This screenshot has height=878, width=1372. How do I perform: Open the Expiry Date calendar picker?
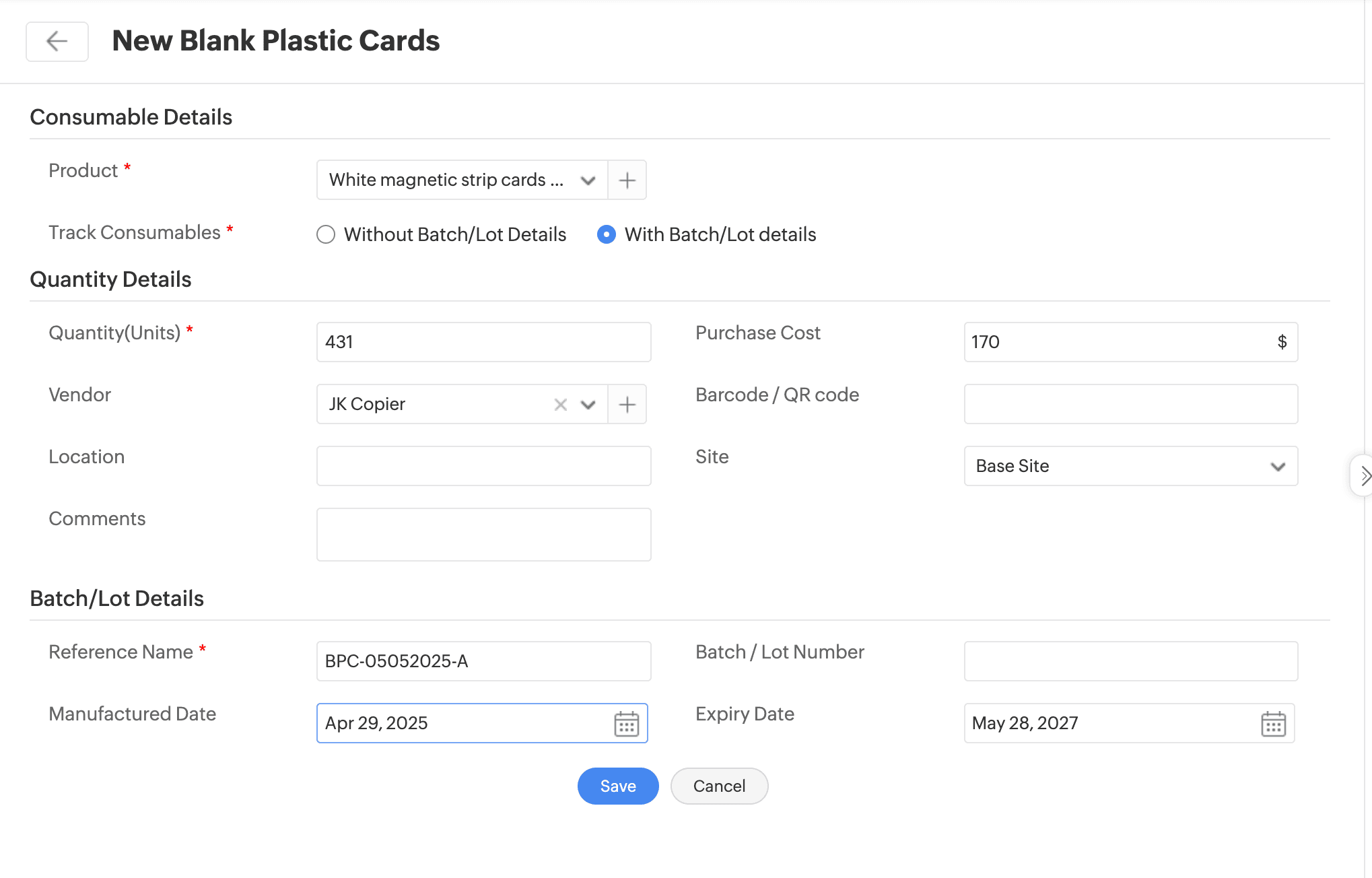click(1273, 724)
